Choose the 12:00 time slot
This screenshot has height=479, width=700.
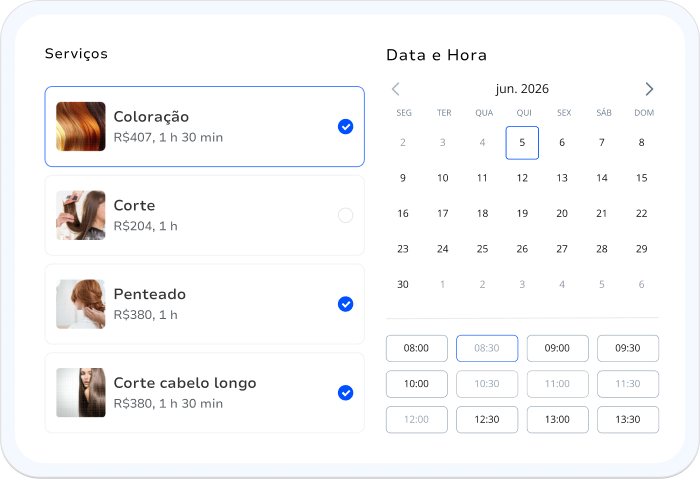point(417,420)
